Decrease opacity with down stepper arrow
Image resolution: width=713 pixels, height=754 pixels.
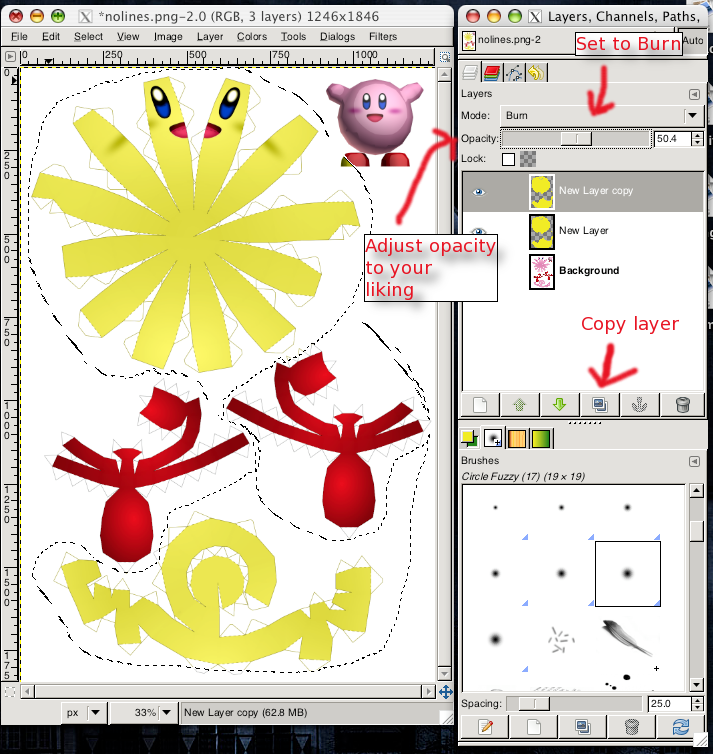(x=698, y=143)
